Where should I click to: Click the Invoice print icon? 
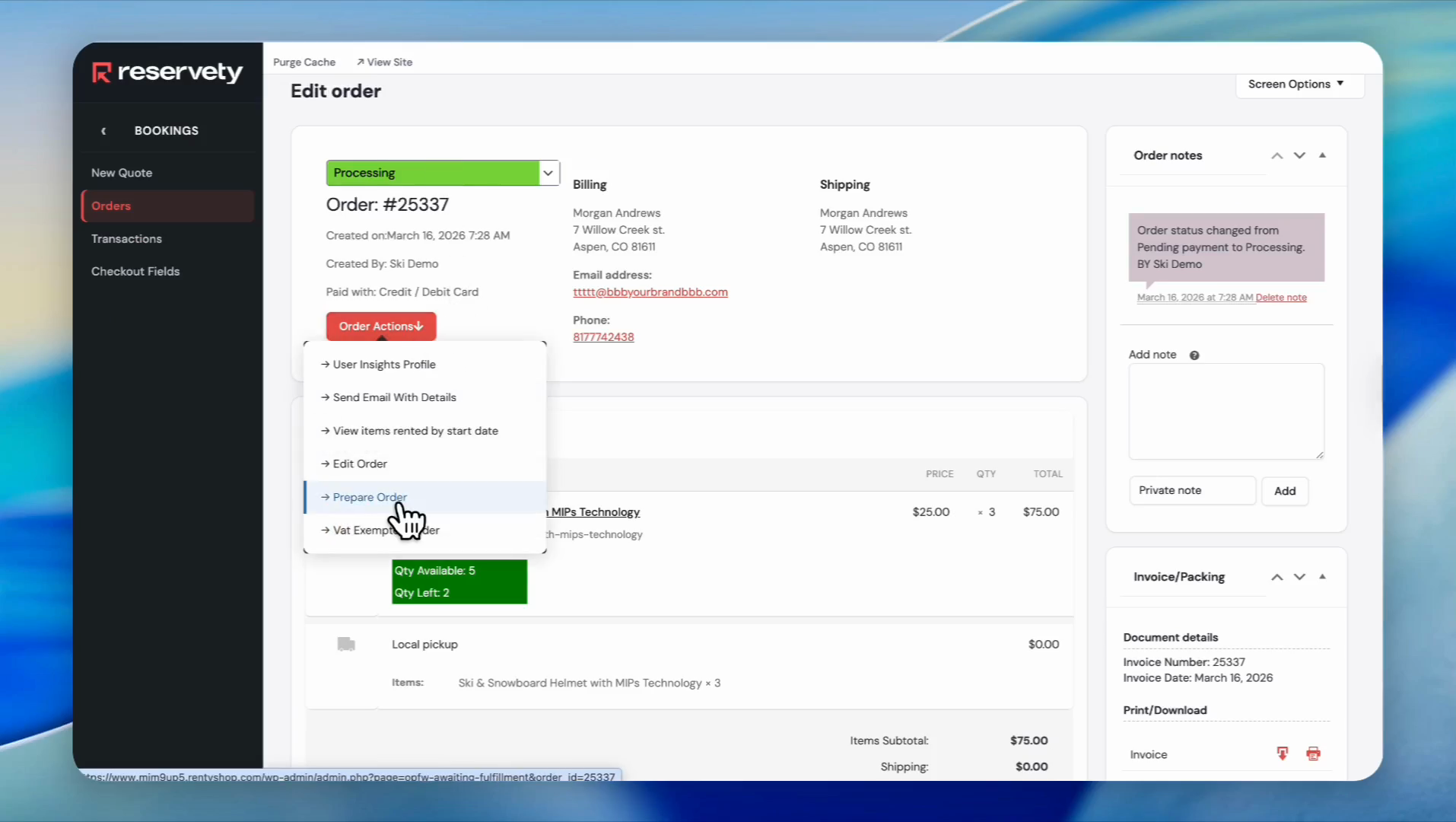click(1313, 753)
